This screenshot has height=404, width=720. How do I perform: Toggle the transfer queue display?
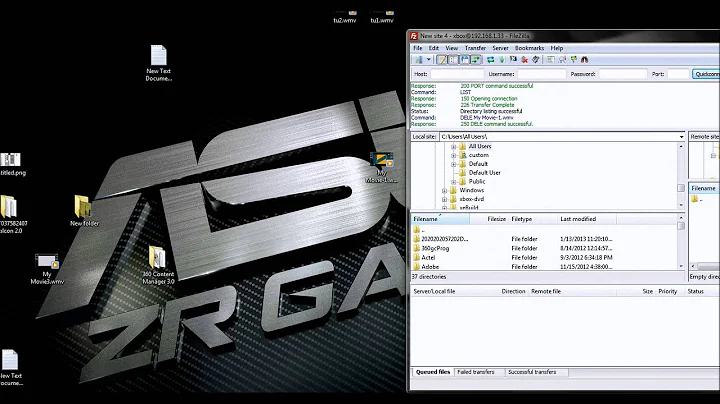tap(476, 60)
